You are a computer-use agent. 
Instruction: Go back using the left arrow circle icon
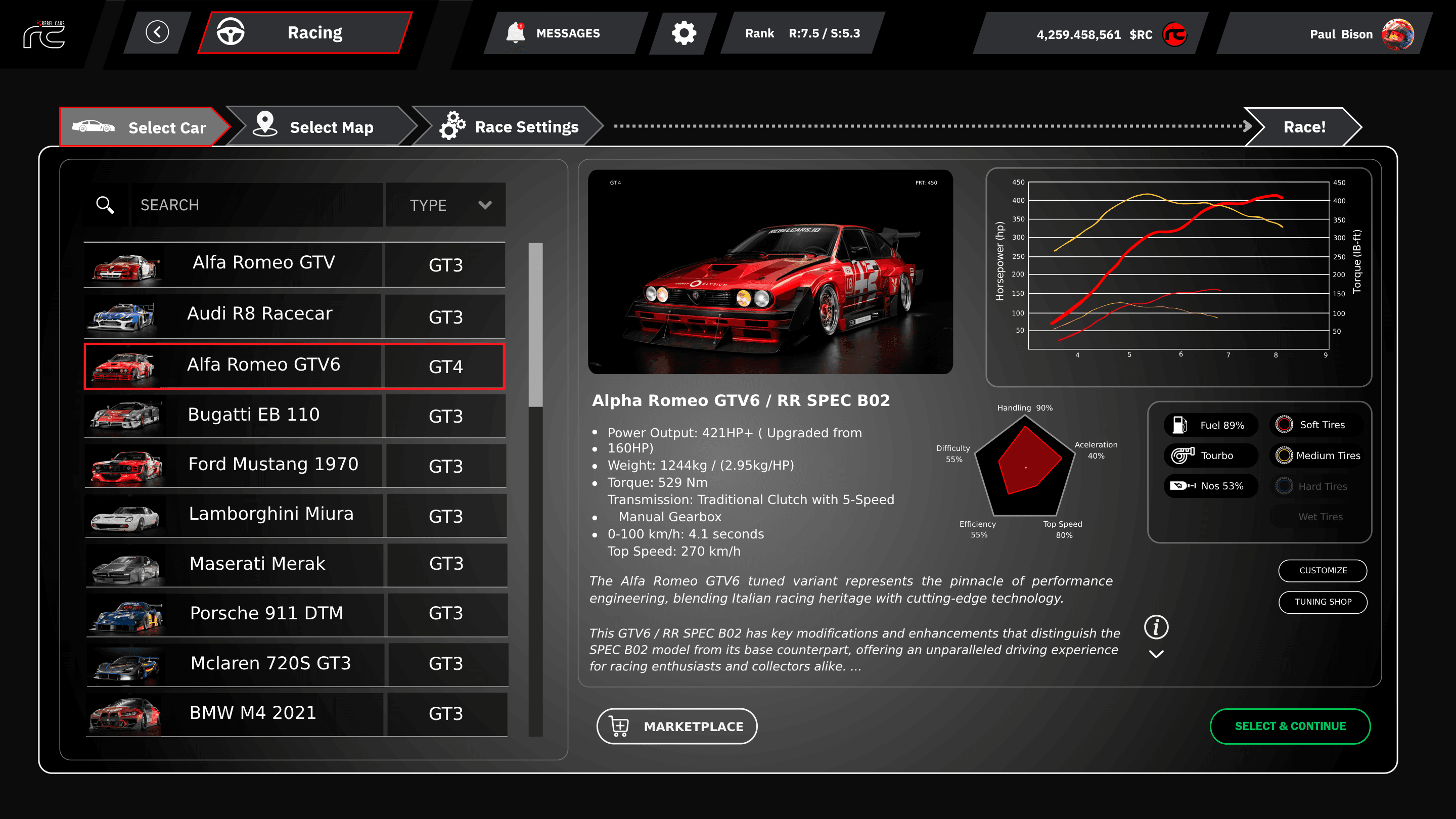pyautogui.click(x=157, y=32)
